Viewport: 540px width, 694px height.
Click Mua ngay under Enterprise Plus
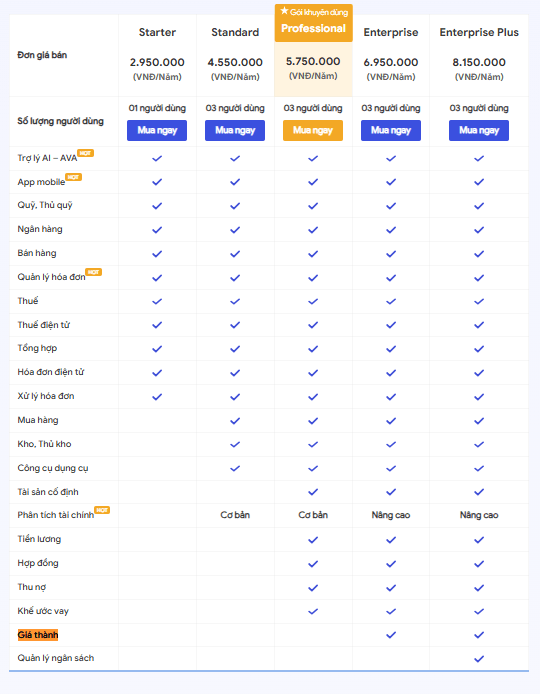pos(479,131)
